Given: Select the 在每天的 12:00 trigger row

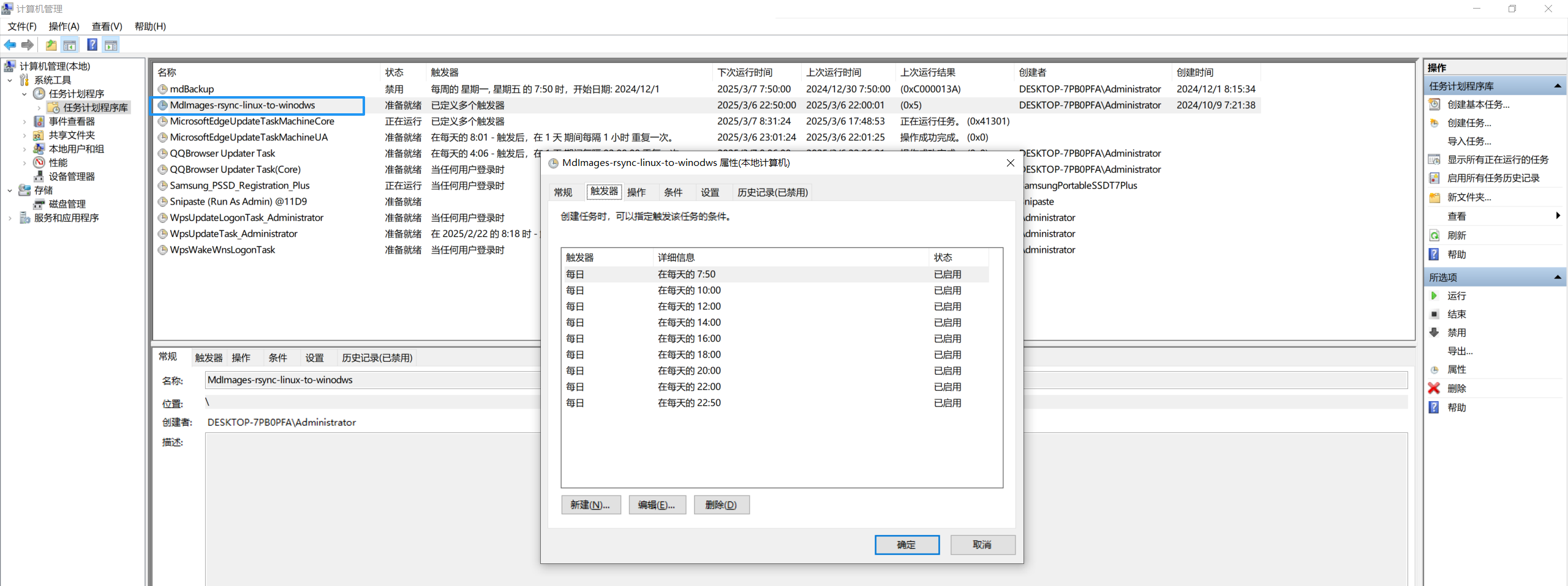Looking at the screenshot, I should tap(775, 306).
